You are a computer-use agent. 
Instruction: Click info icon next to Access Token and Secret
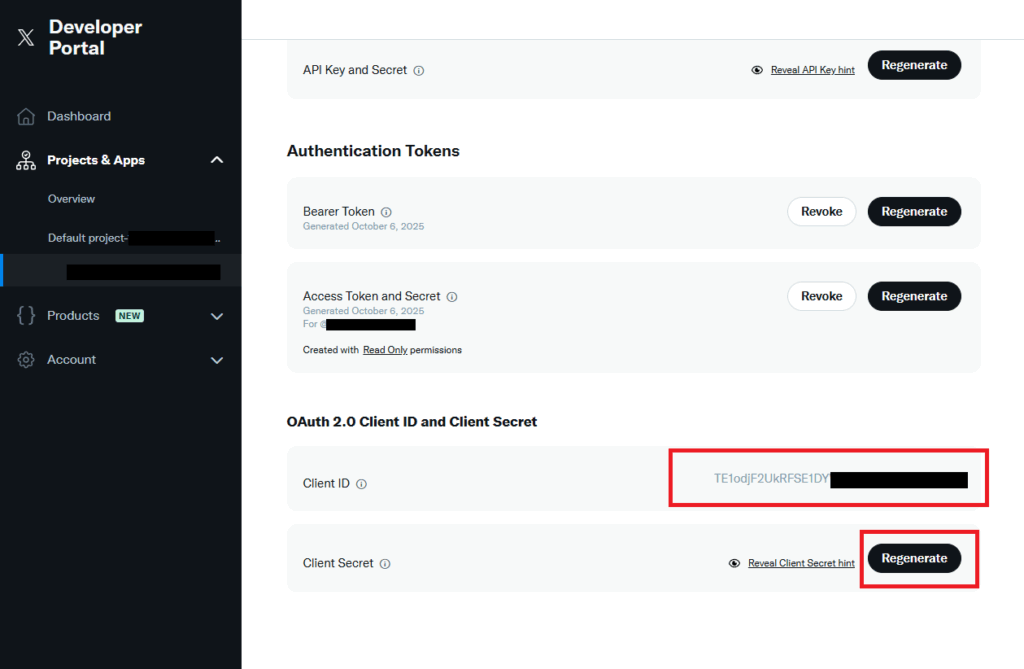point(452,297)
